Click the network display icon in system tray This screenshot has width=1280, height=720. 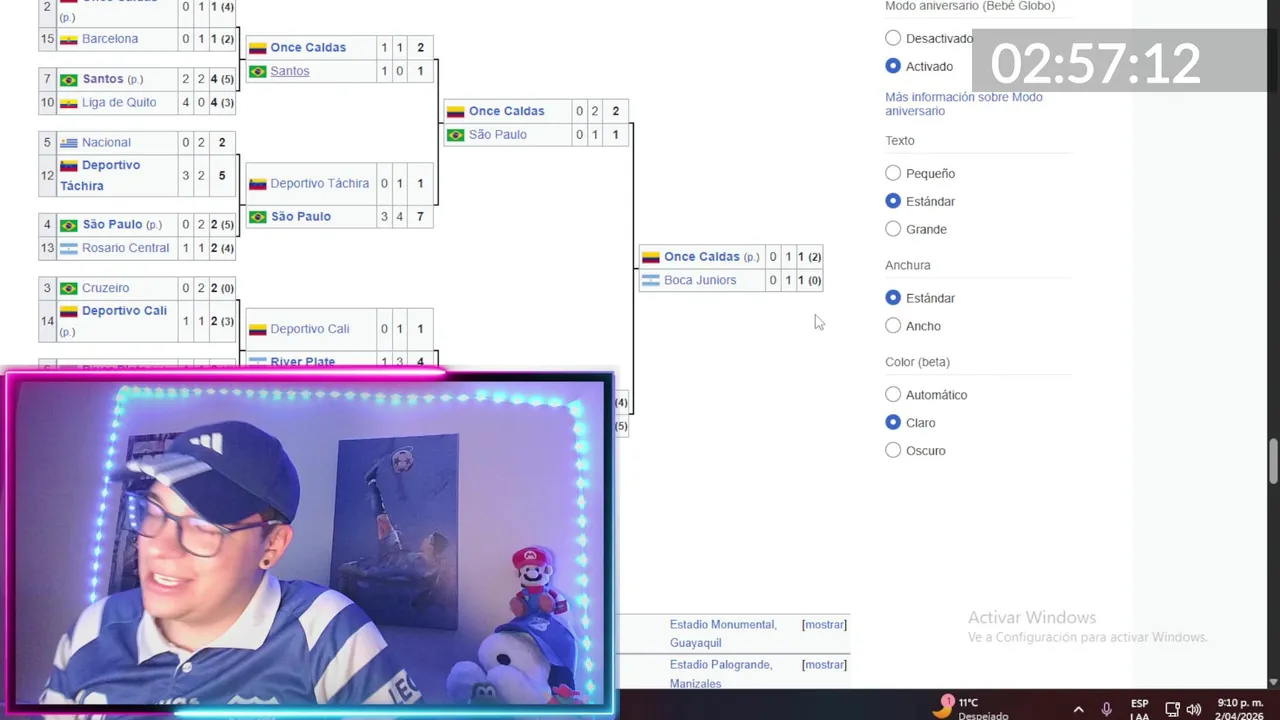[x=1172, y=709]
